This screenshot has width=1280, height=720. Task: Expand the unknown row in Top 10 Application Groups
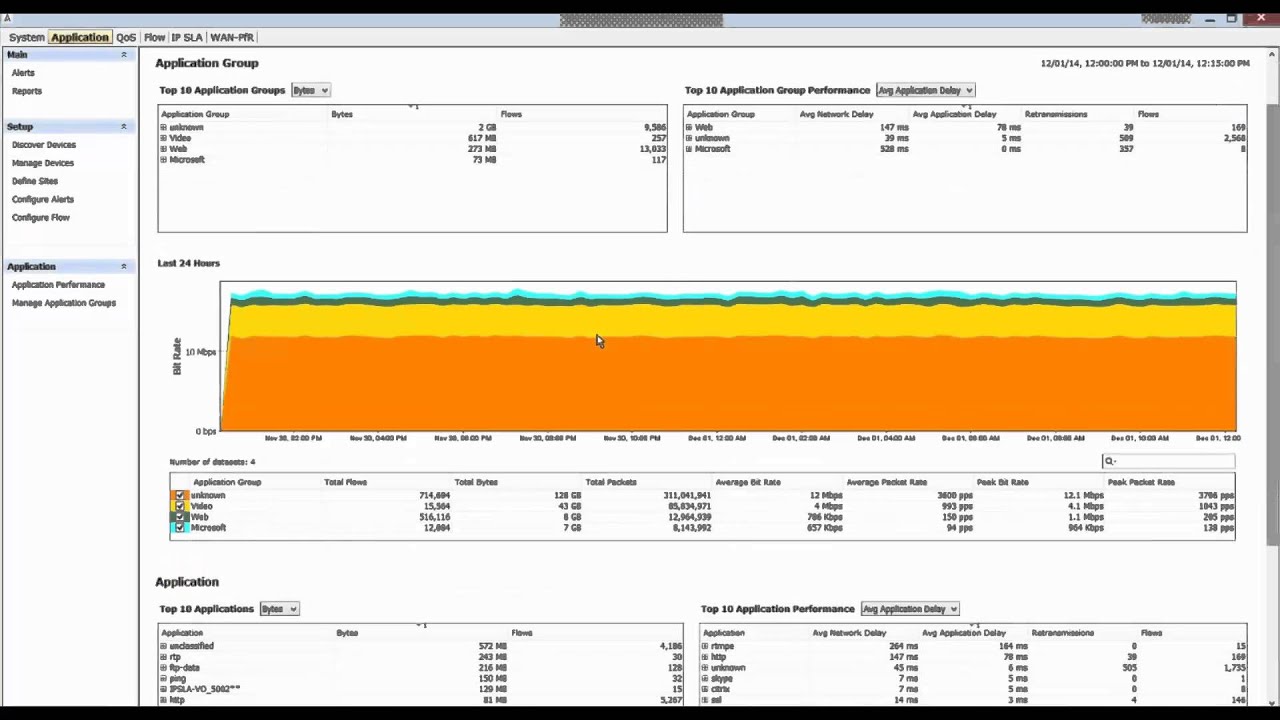(164, 128)
